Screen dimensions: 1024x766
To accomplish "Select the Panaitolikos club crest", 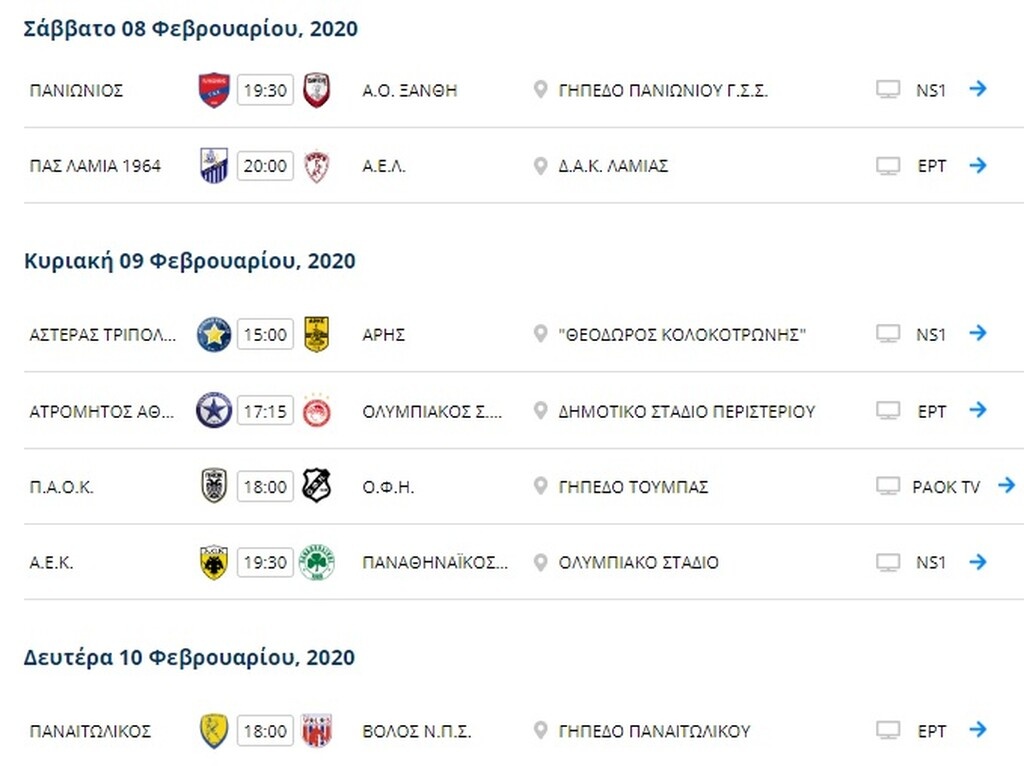I will [x=213, y=730].
